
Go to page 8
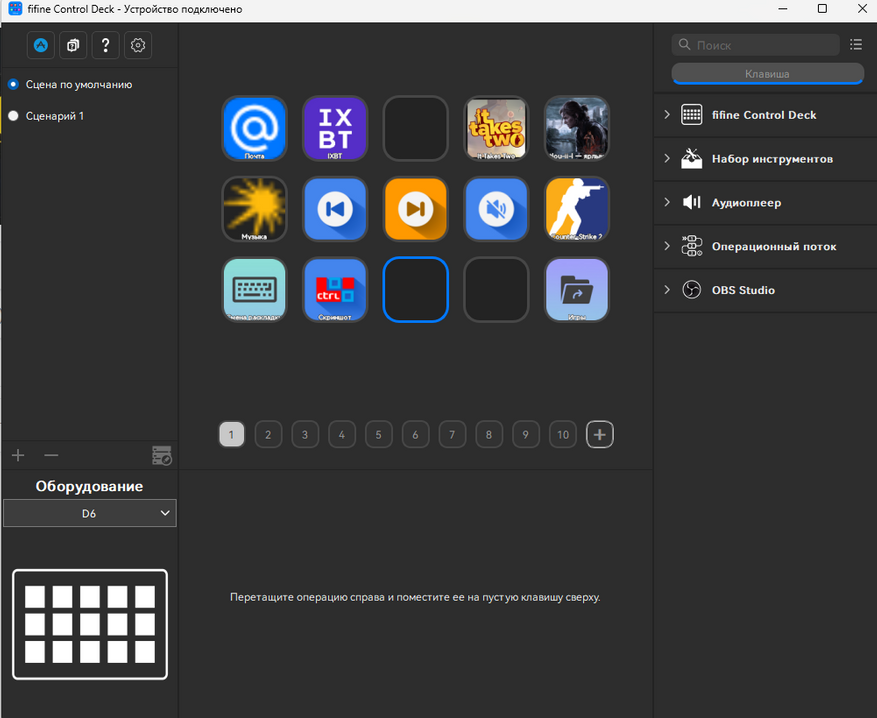pos(489,434)
